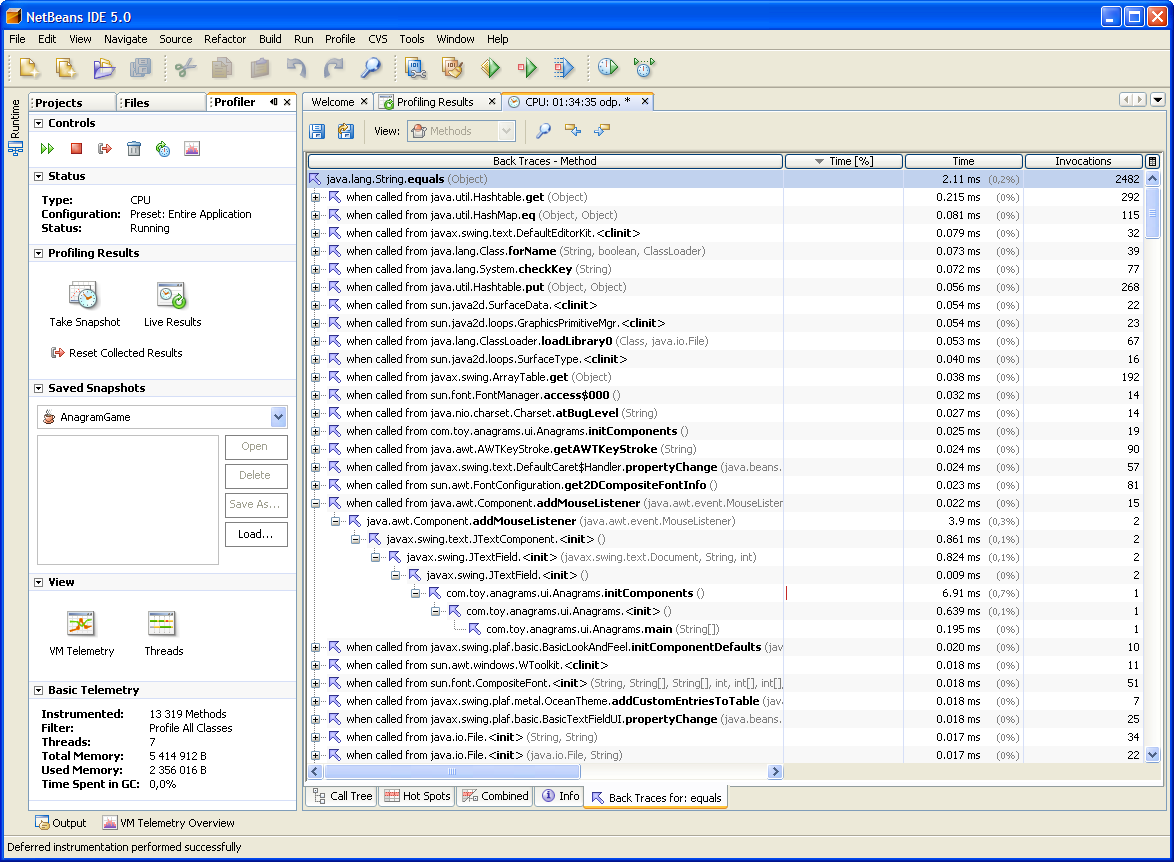
Task: Click the Redo arrow icon
Action: point(334,68)
